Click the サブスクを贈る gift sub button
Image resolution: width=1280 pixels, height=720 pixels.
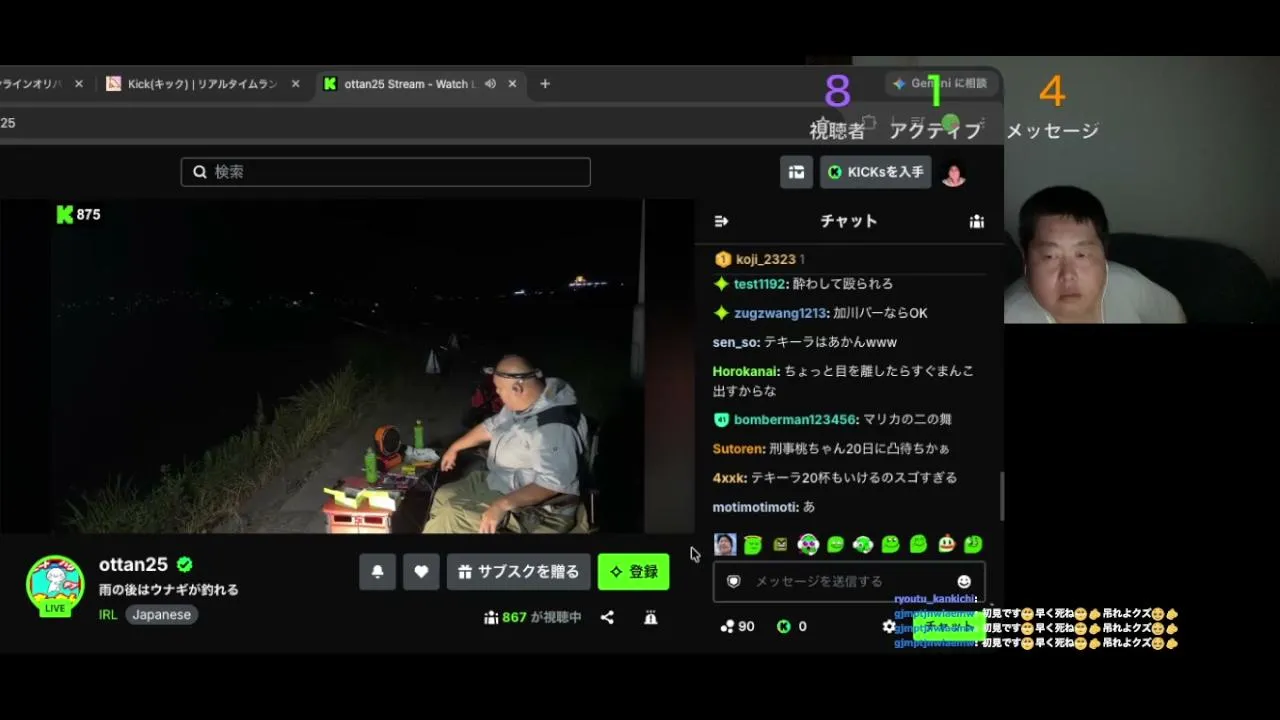pyautogui.click(x=518, y=572)
